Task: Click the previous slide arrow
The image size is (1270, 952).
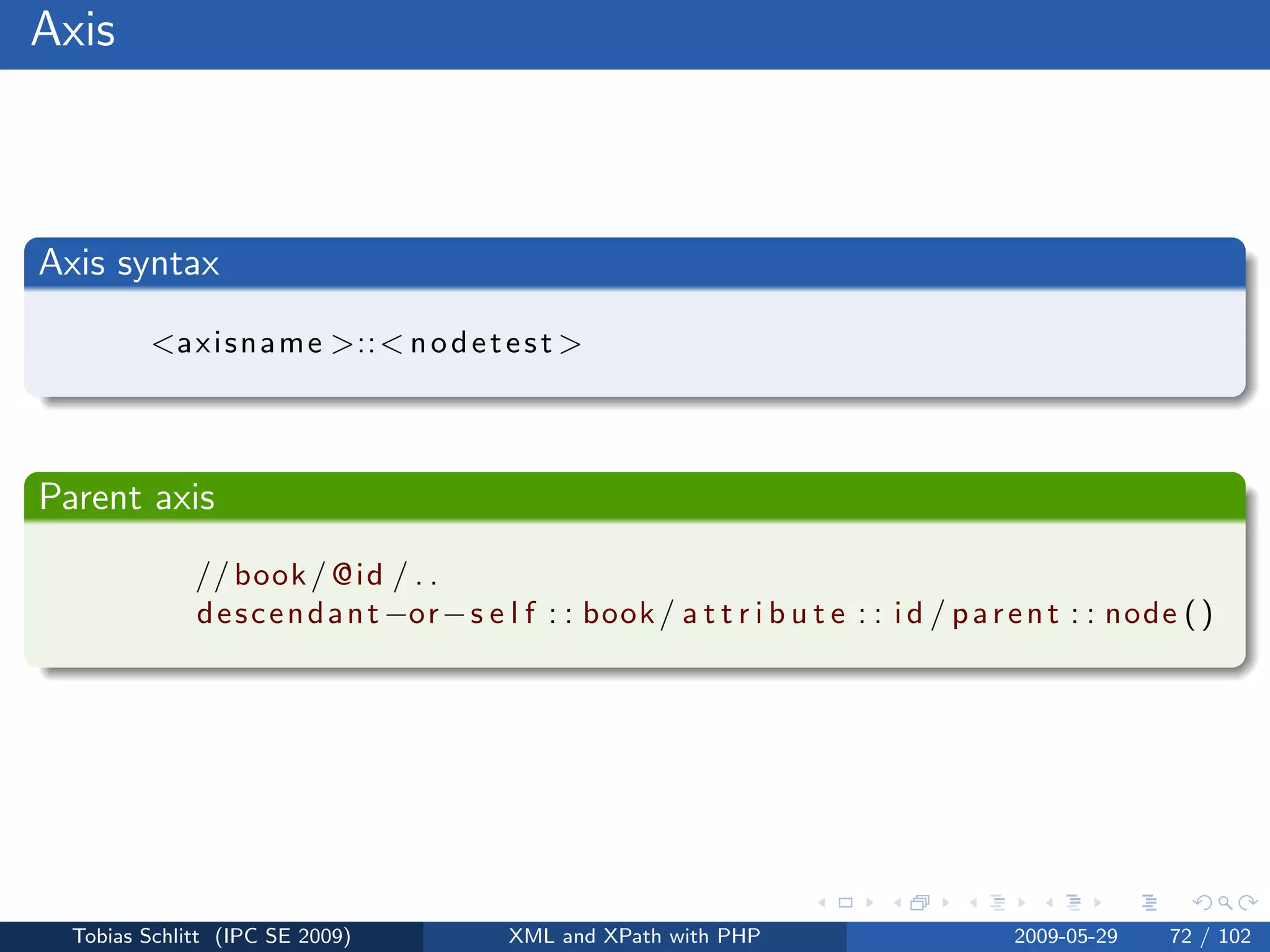Action: 822,903
